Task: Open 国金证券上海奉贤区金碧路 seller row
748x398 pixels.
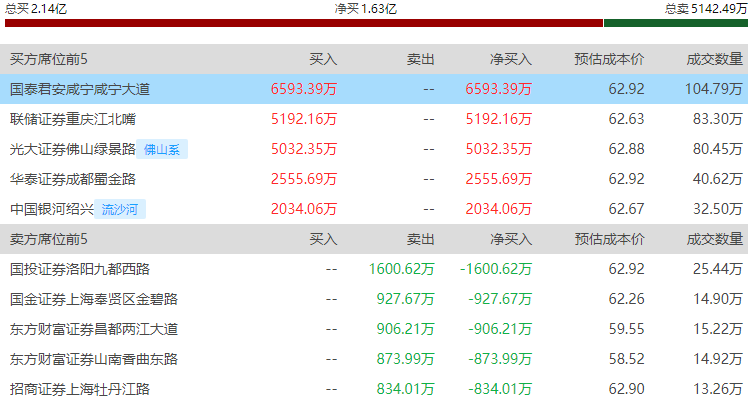Action: point(374,299)
